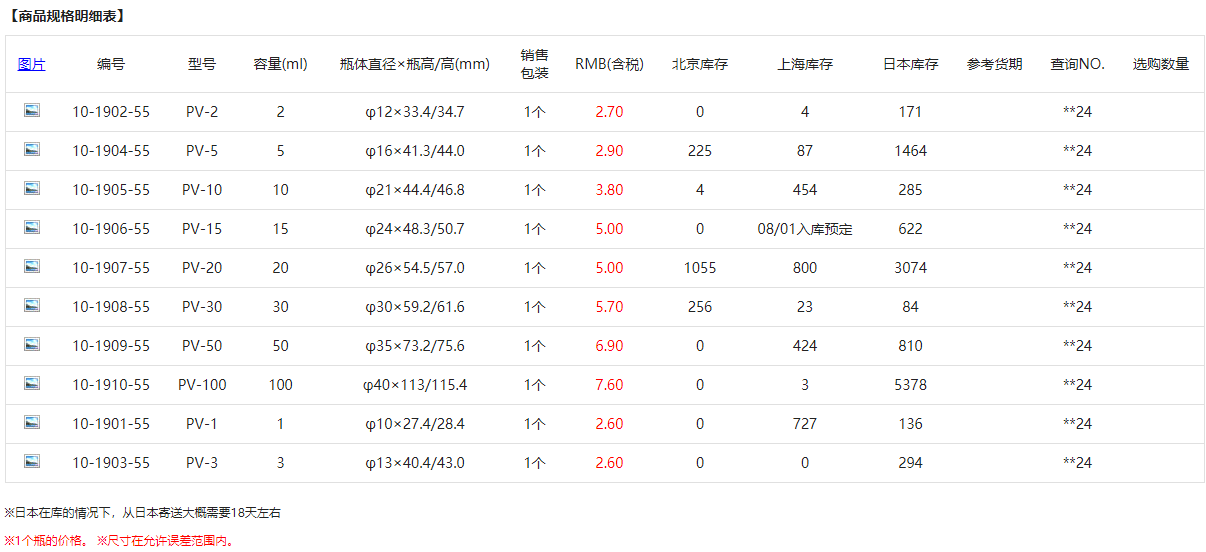Screen dimensions: 1206x552
Task: View the picture icon for PV-15
Action: (x=32, y=228)
